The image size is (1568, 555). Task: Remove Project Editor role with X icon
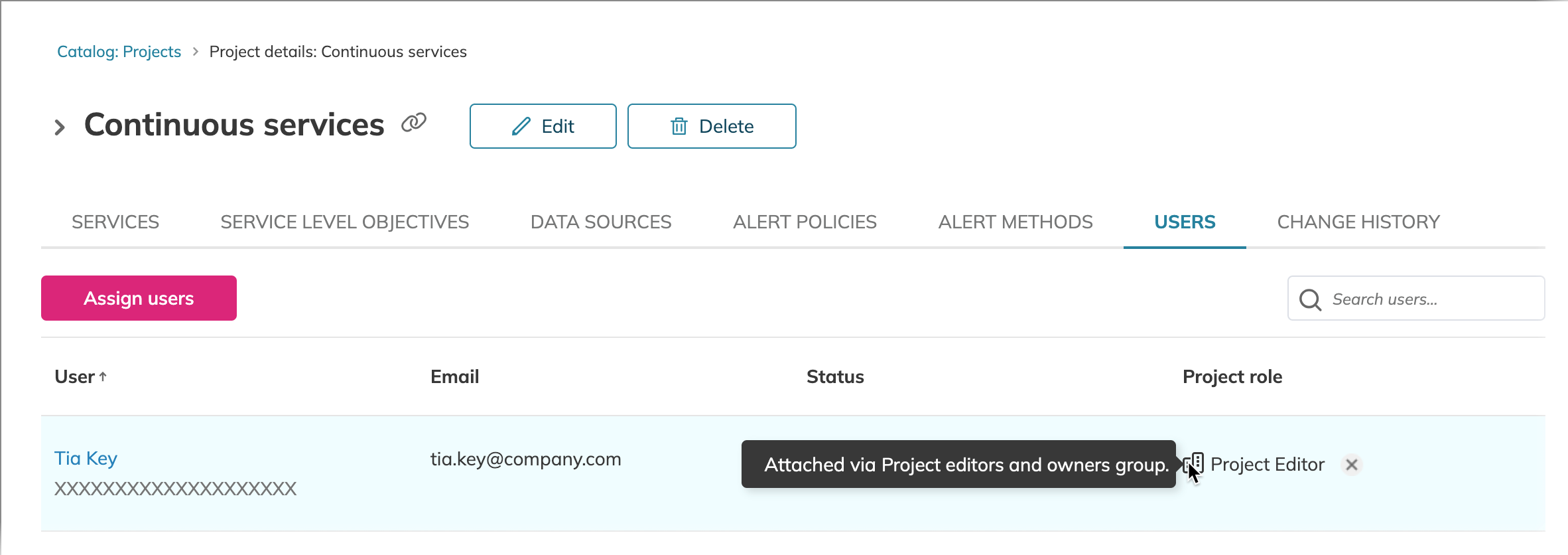tap(1352, 465)
